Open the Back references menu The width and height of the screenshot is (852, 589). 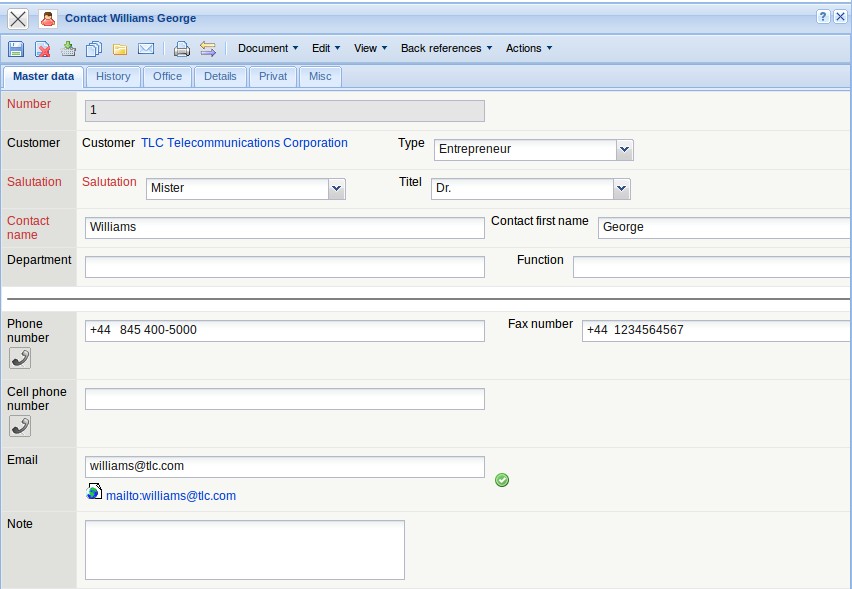[446, 48]
